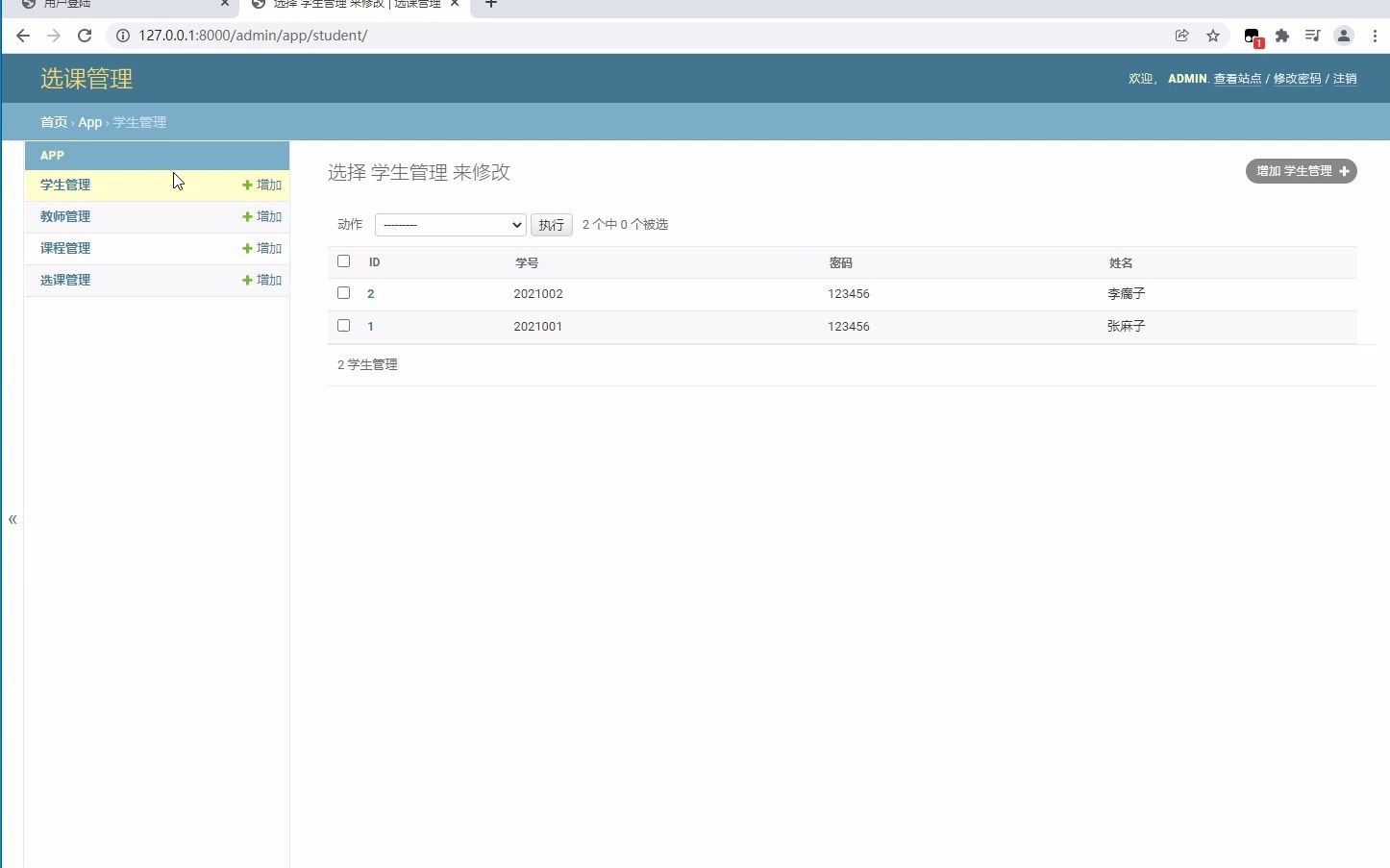Bookmark this page with the star icon
1390x868 pixels.
pos(1213,36)
